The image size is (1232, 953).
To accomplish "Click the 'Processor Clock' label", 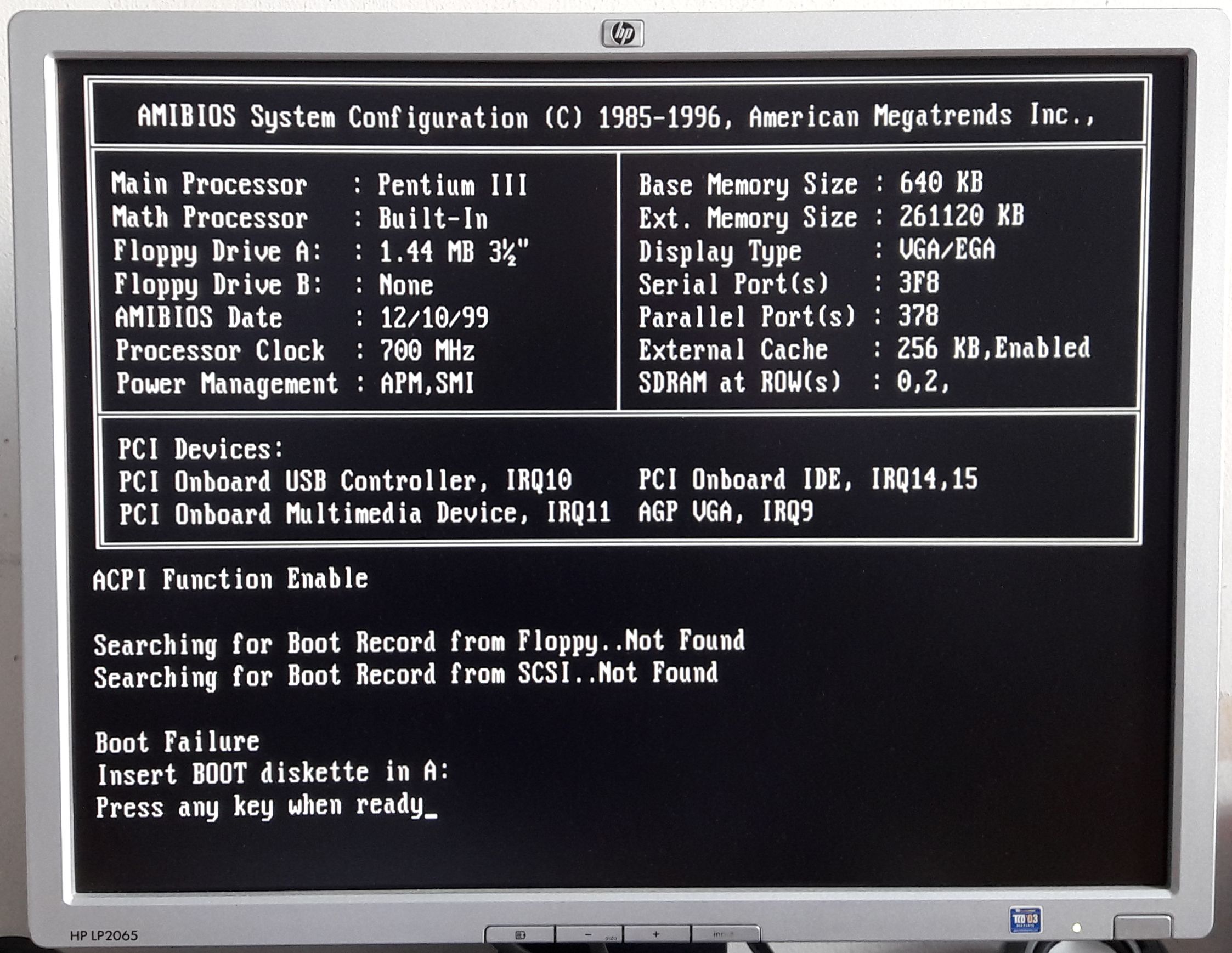I will [x=220, y=351].
